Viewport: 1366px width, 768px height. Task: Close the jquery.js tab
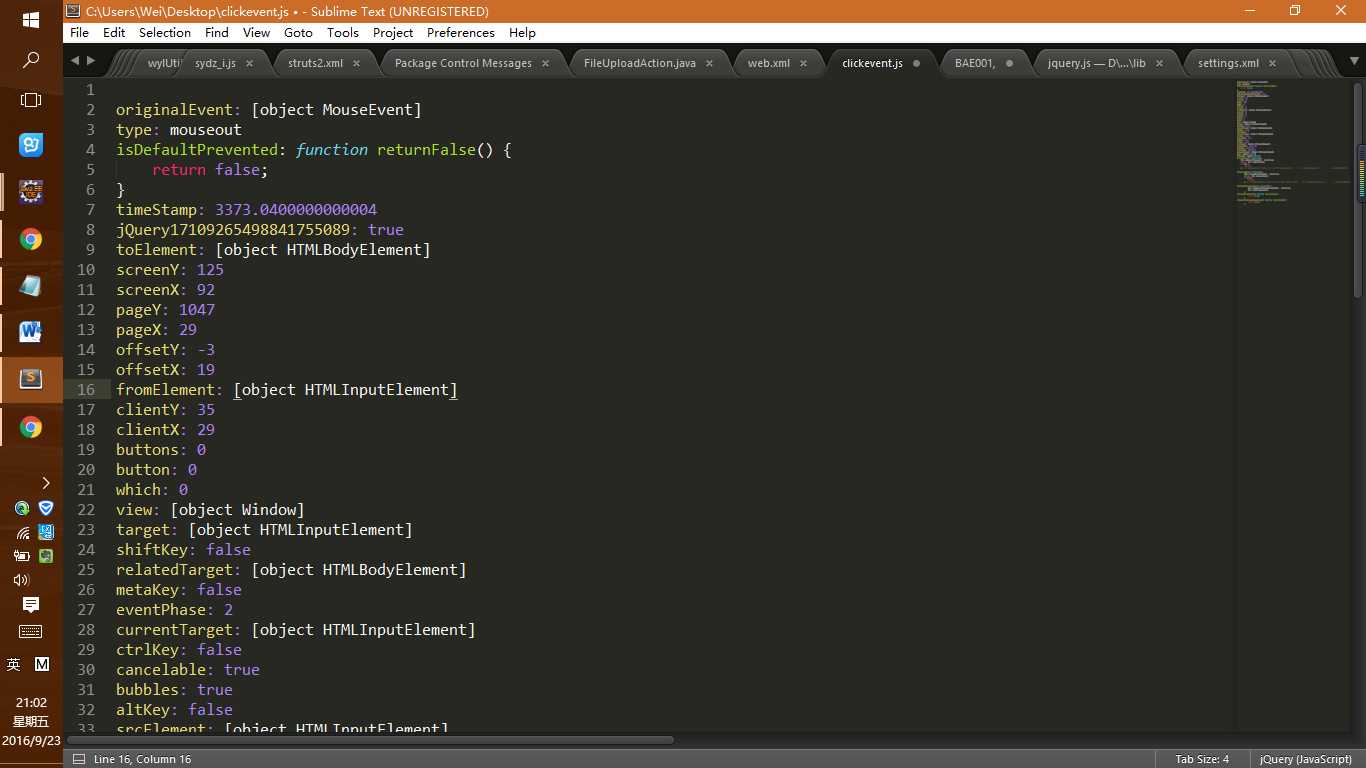[1159, 63]
